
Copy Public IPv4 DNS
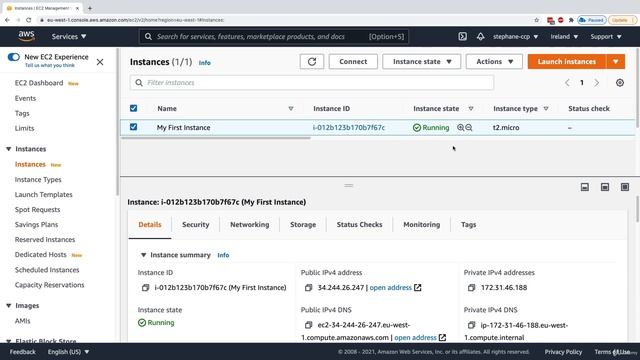(x=309, y=325)
